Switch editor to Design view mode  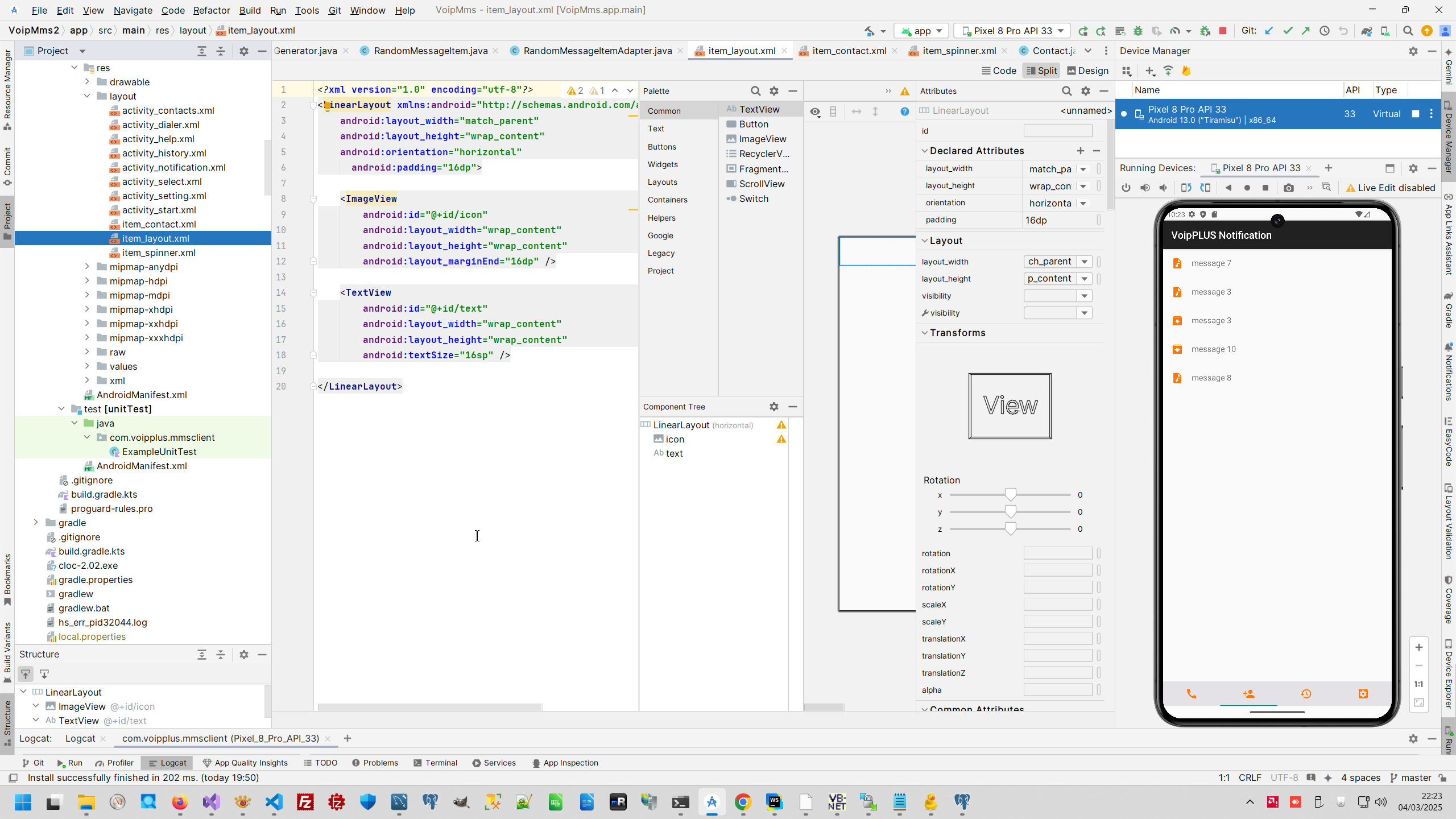tap(1087, 71)
